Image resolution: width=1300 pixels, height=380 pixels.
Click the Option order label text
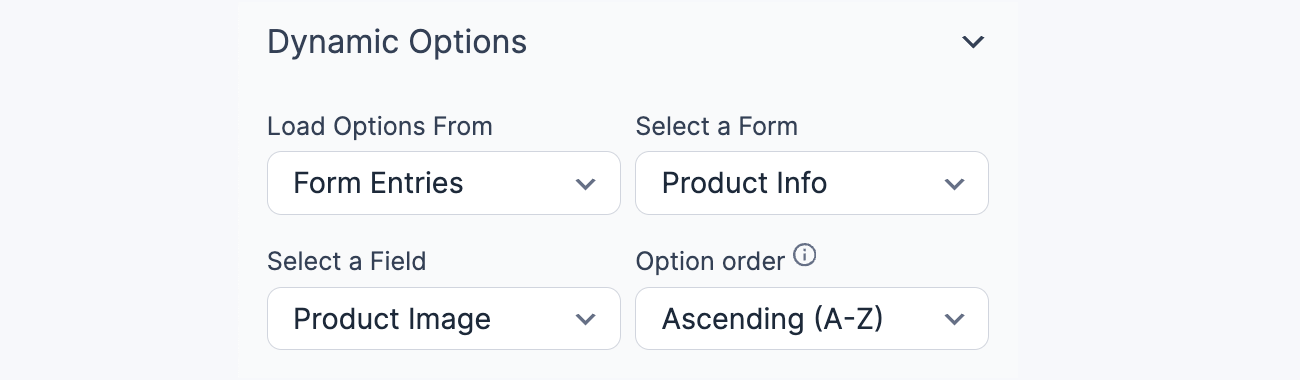click(710, 262)
